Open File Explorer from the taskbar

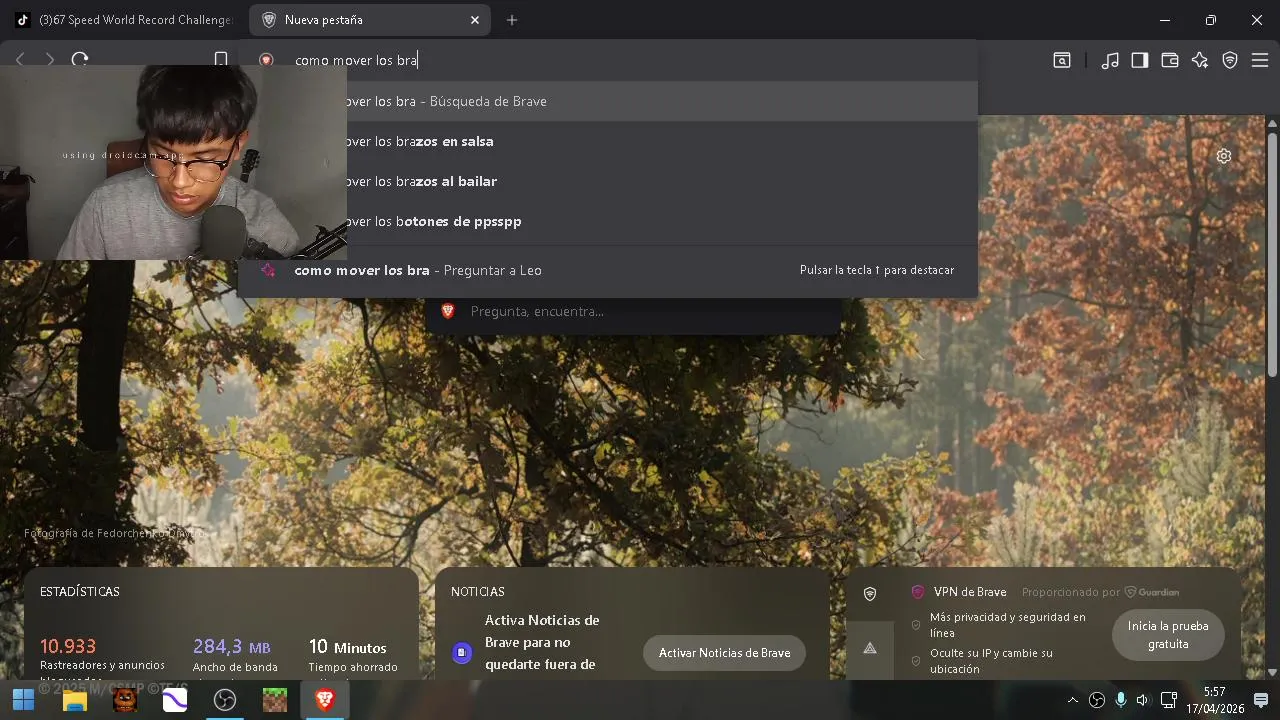[74, 700]
